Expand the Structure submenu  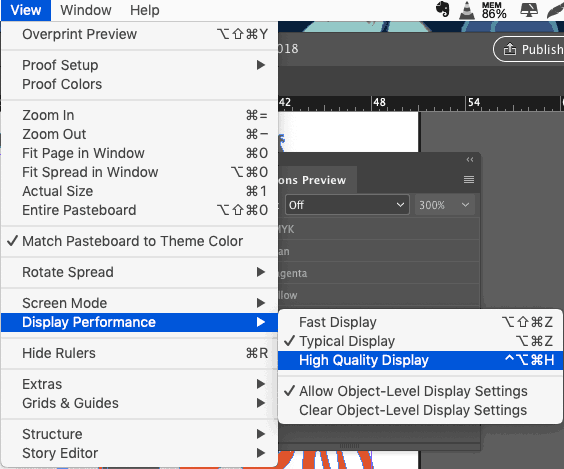pos(139,434)
